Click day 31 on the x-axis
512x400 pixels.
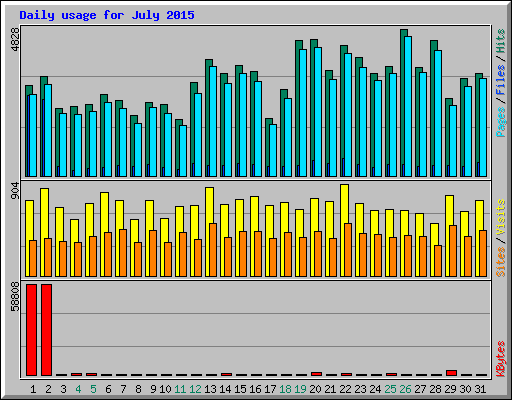point(480,389)
